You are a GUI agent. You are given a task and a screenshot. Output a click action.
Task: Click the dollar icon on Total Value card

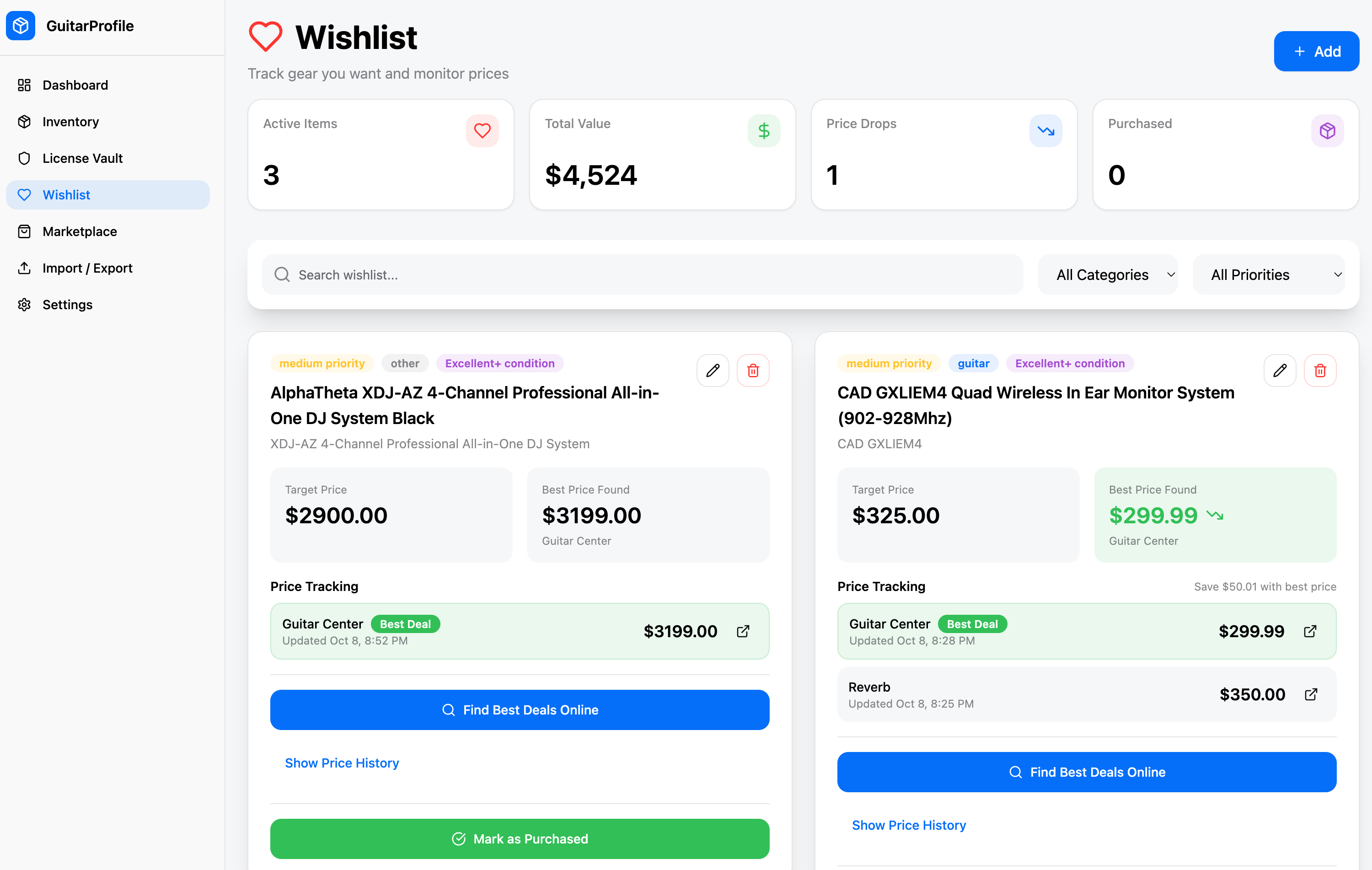pos(764,130)
